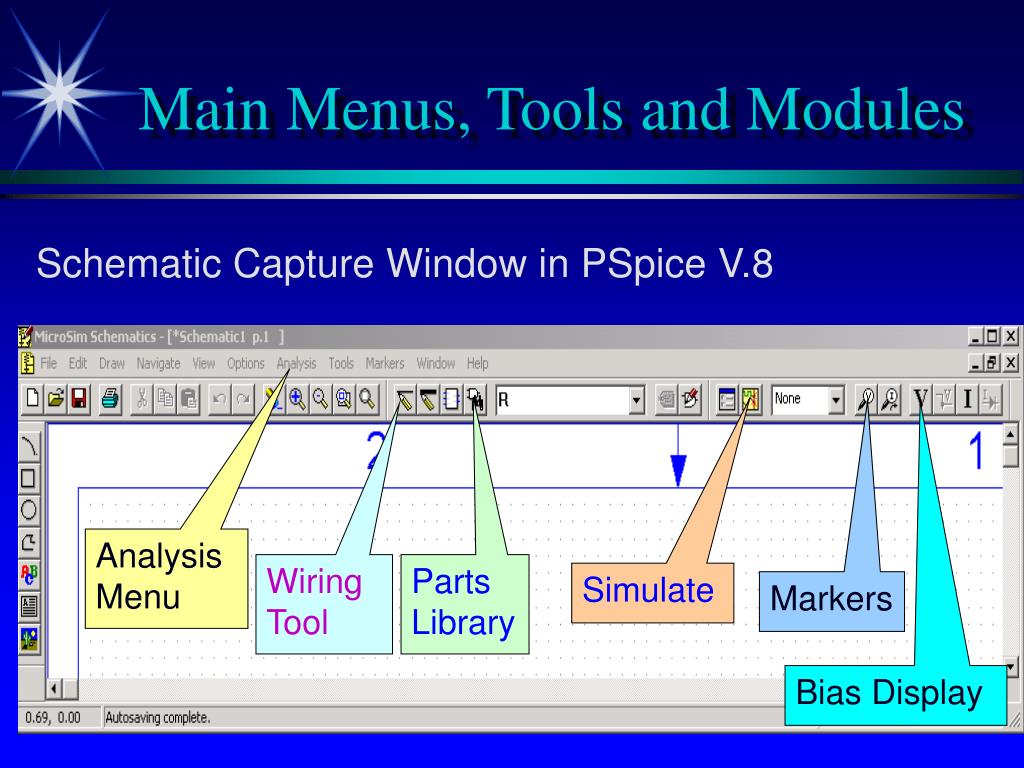Toggle bias voltage display with V button
This screenshot has width=1024, height=768.
tap(921, 399)
